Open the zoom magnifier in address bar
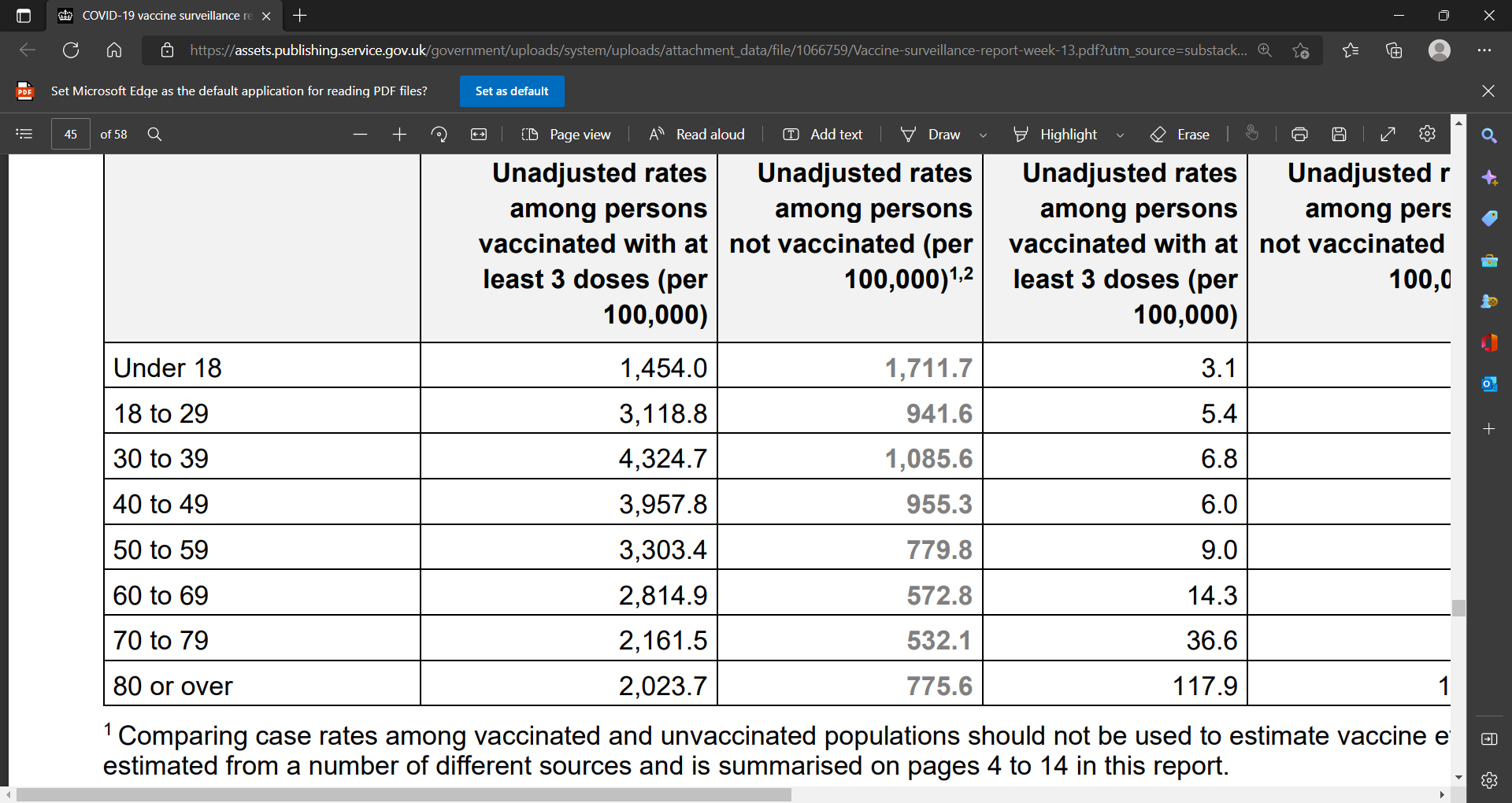 (1265, 50)
